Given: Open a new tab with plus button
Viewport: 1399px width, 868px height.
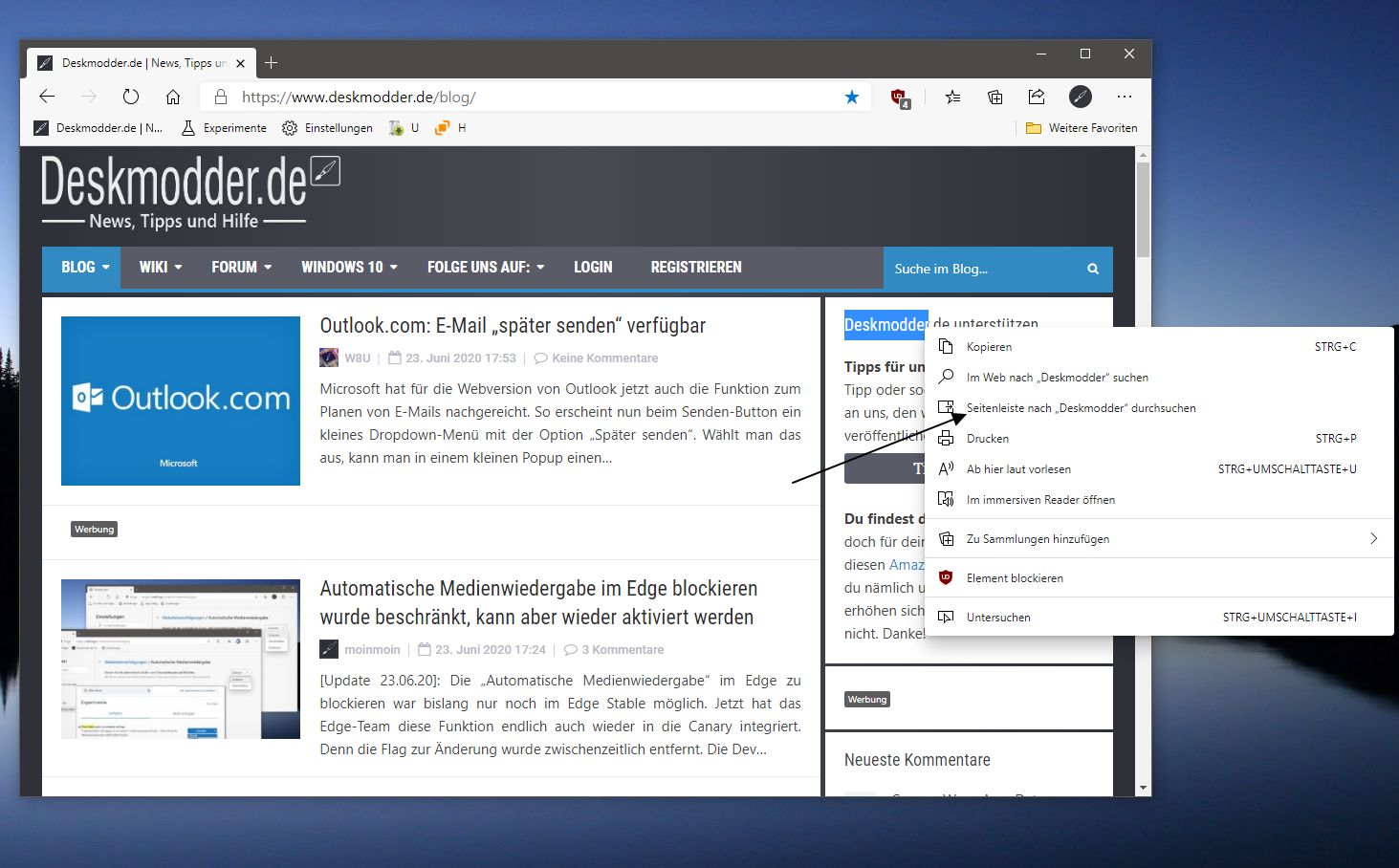Looking at the screenshot, I should [x=272, y=63].
